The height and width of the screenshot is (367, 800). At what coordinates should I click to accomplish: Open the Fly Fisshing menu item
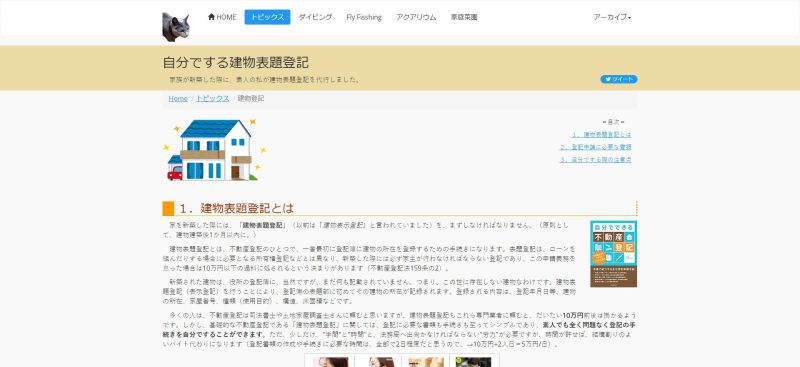click(x=364, y=17)
